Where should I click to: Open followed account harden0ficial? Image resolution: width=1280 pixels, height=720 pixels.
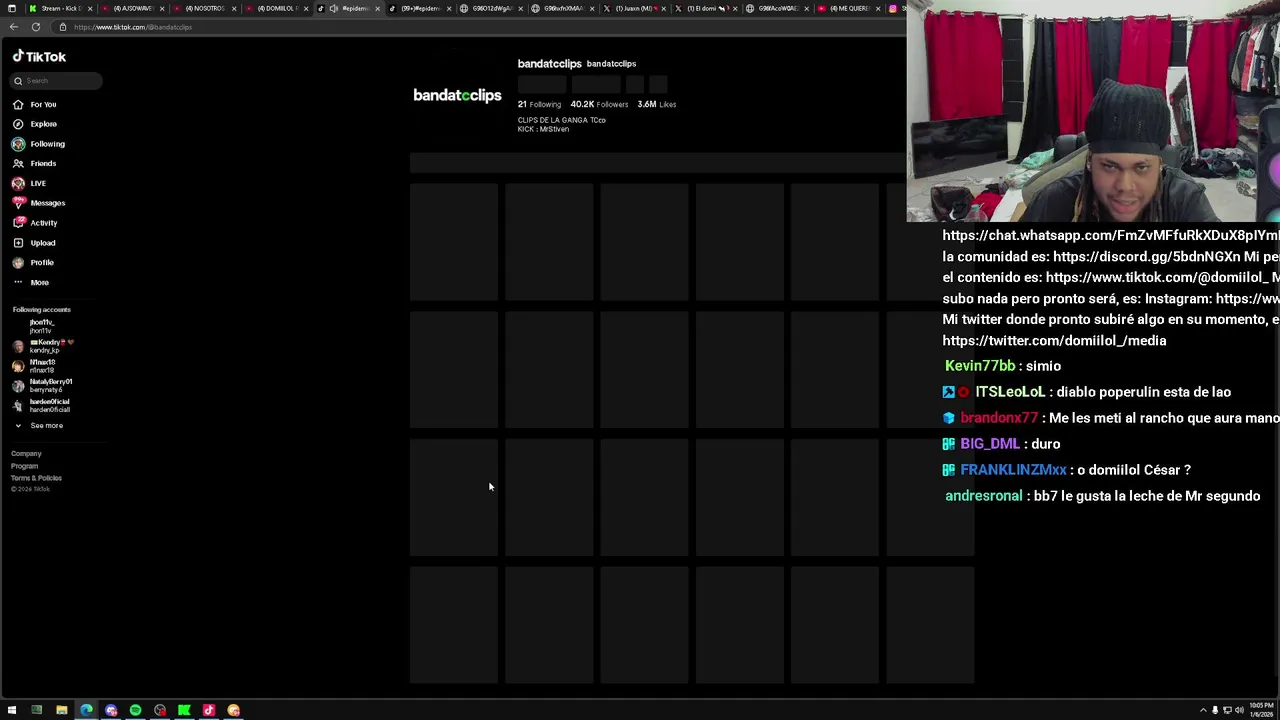42,406
